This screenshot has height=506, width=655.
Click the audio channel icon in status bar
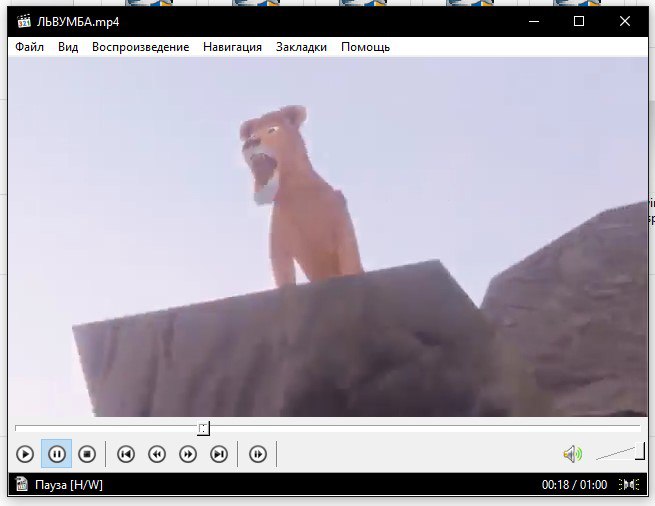tap(629, 485)
